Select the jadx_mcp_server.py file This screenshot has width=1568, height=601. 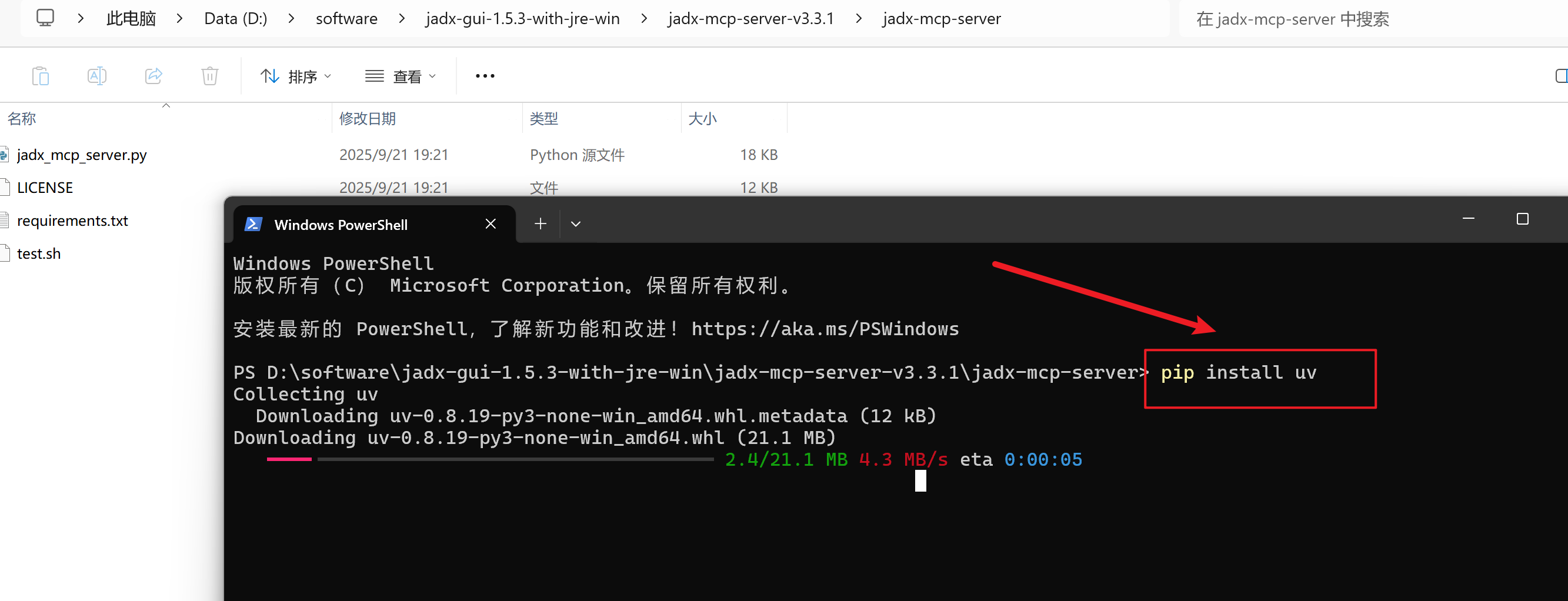[82, 155]
